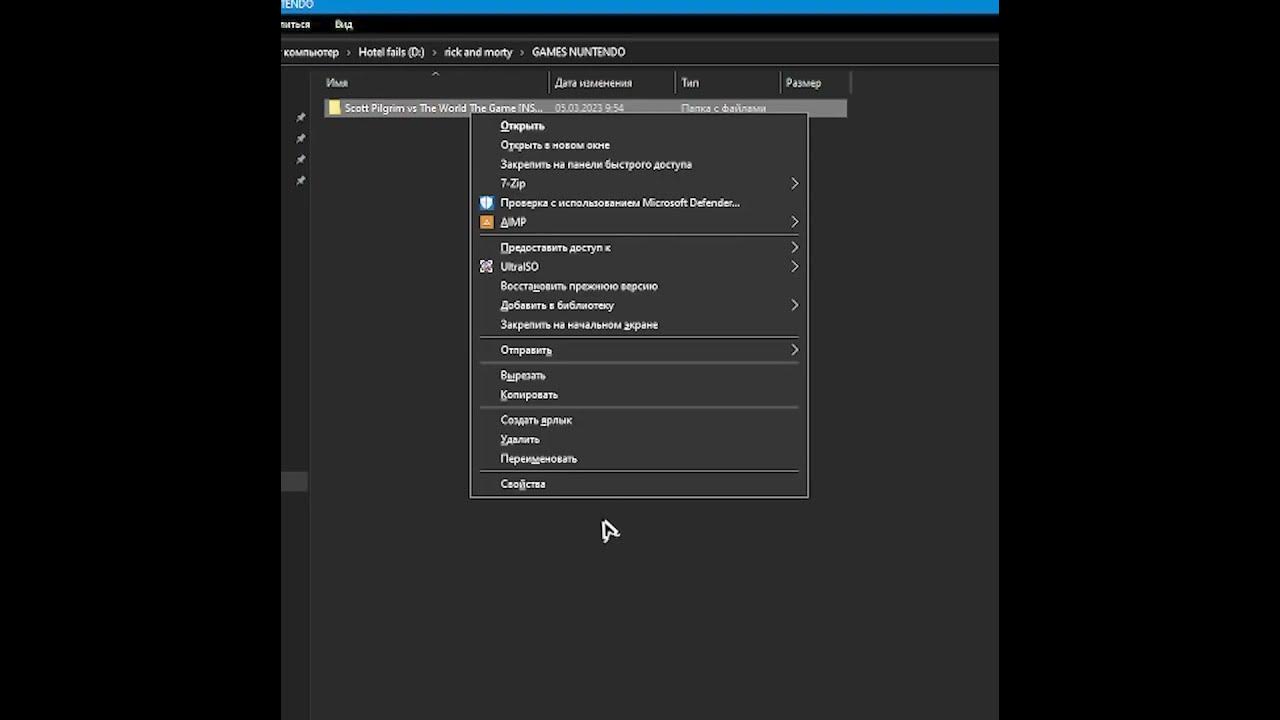Select Восстановить прежнюю версию

click(579, 286)
